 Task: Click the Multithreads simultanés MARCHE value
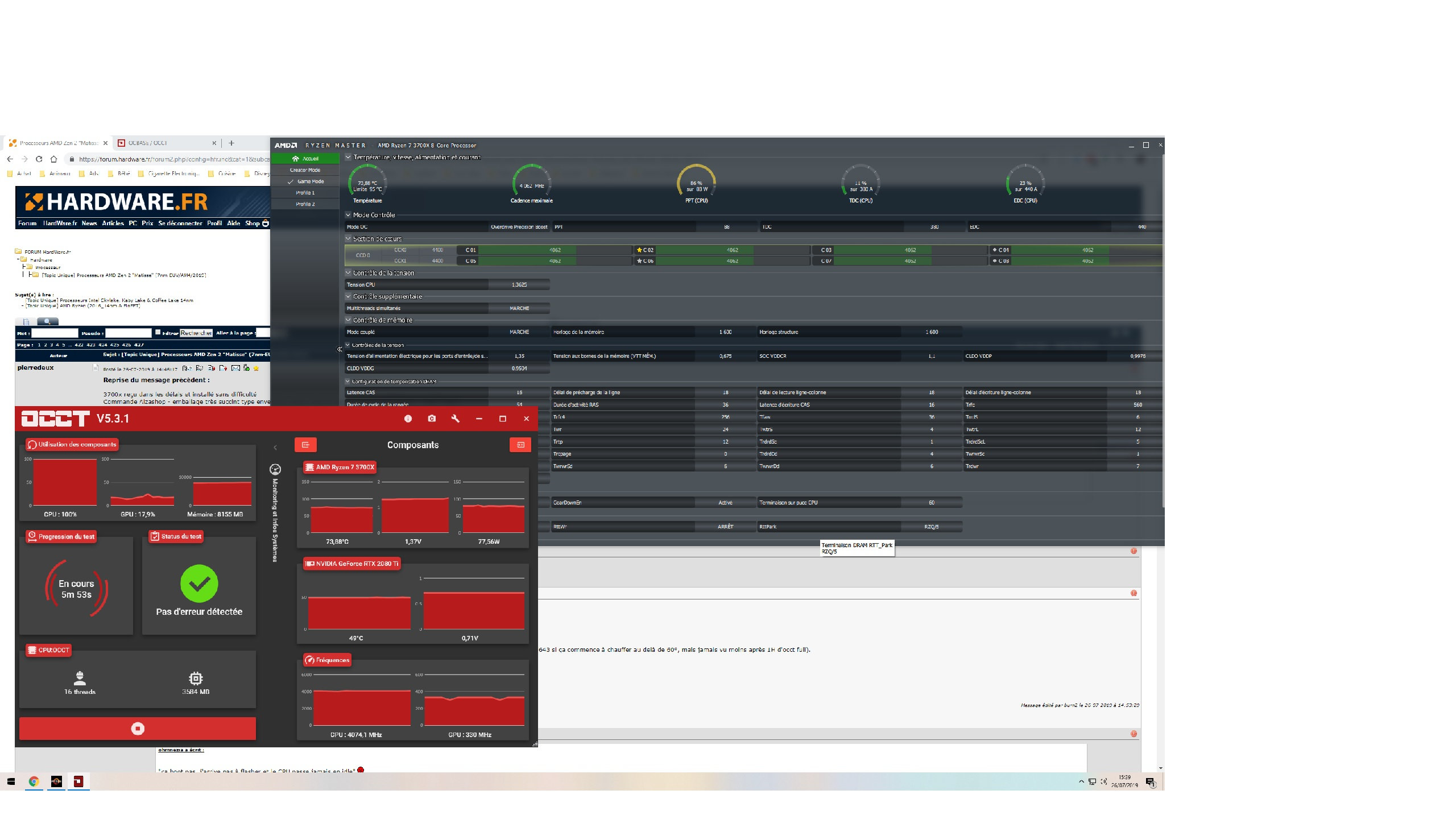point(519,308)
